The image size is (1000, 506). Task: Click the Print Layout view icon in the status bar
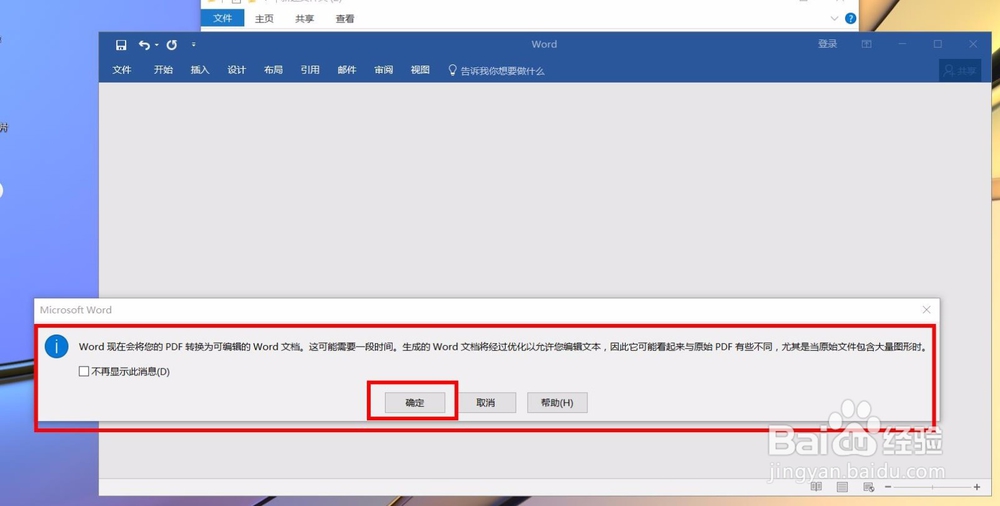[842, 487]
